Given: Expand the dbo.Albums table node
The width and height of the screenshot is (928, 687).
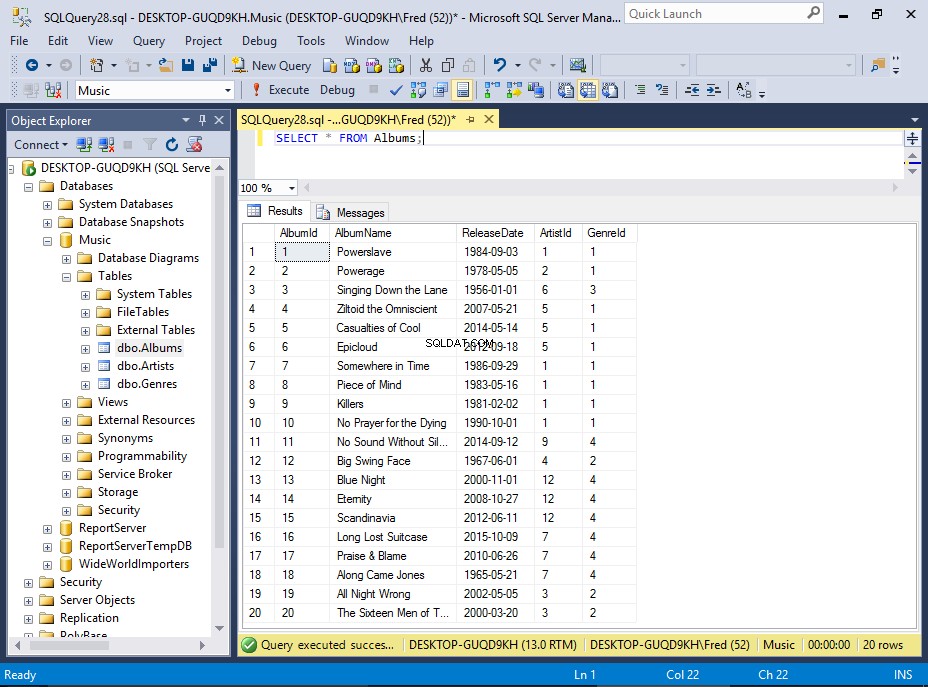Looking at the screenshot, I should click(x=85, y=349).
